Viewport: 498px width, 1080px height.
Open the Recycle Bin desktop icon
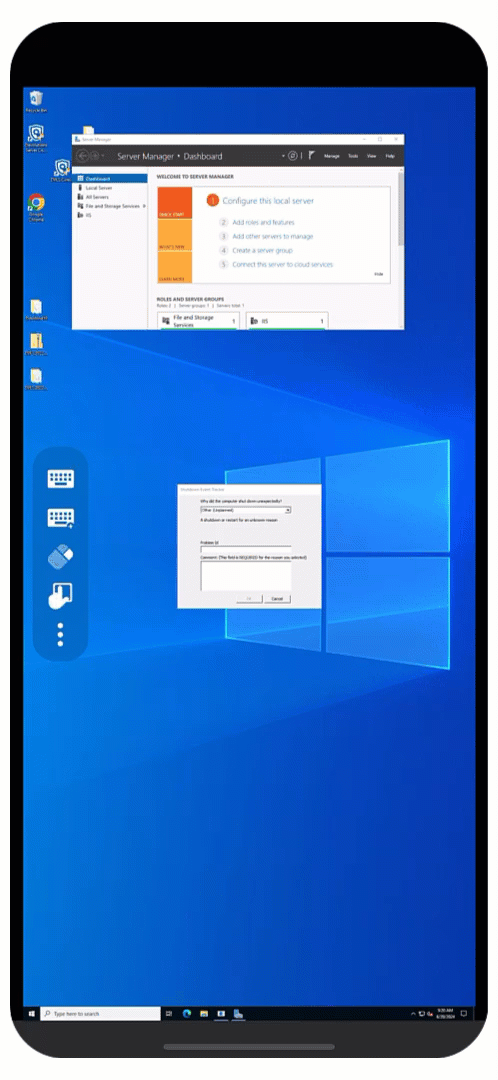(x=36, y=101)
